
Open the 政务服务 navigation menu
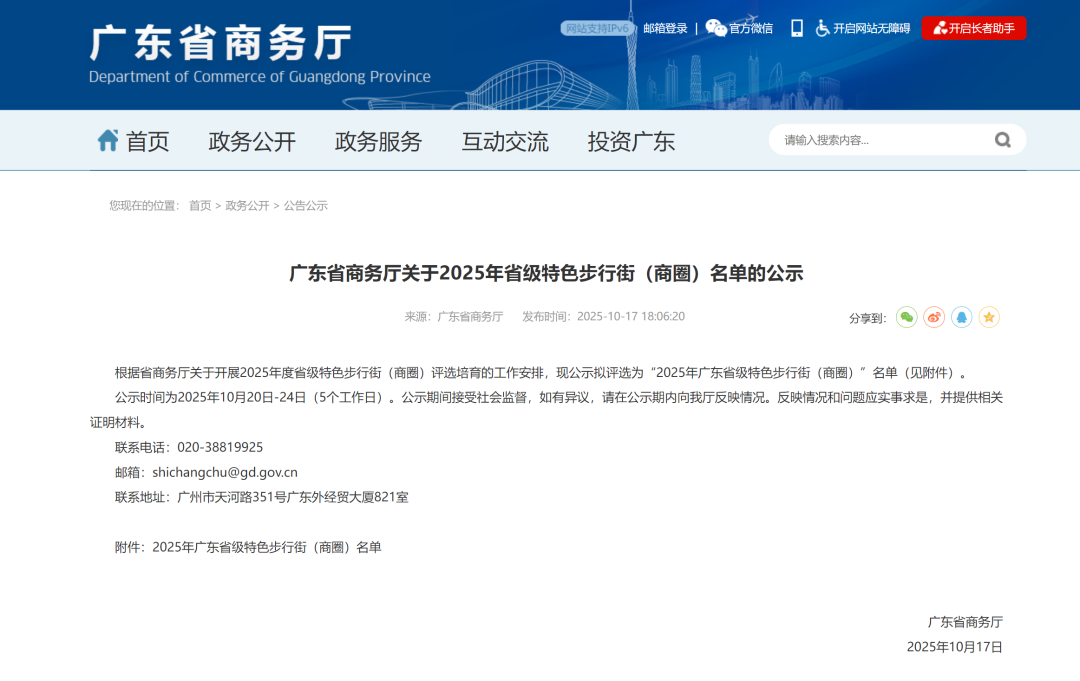tap(377, 141)
